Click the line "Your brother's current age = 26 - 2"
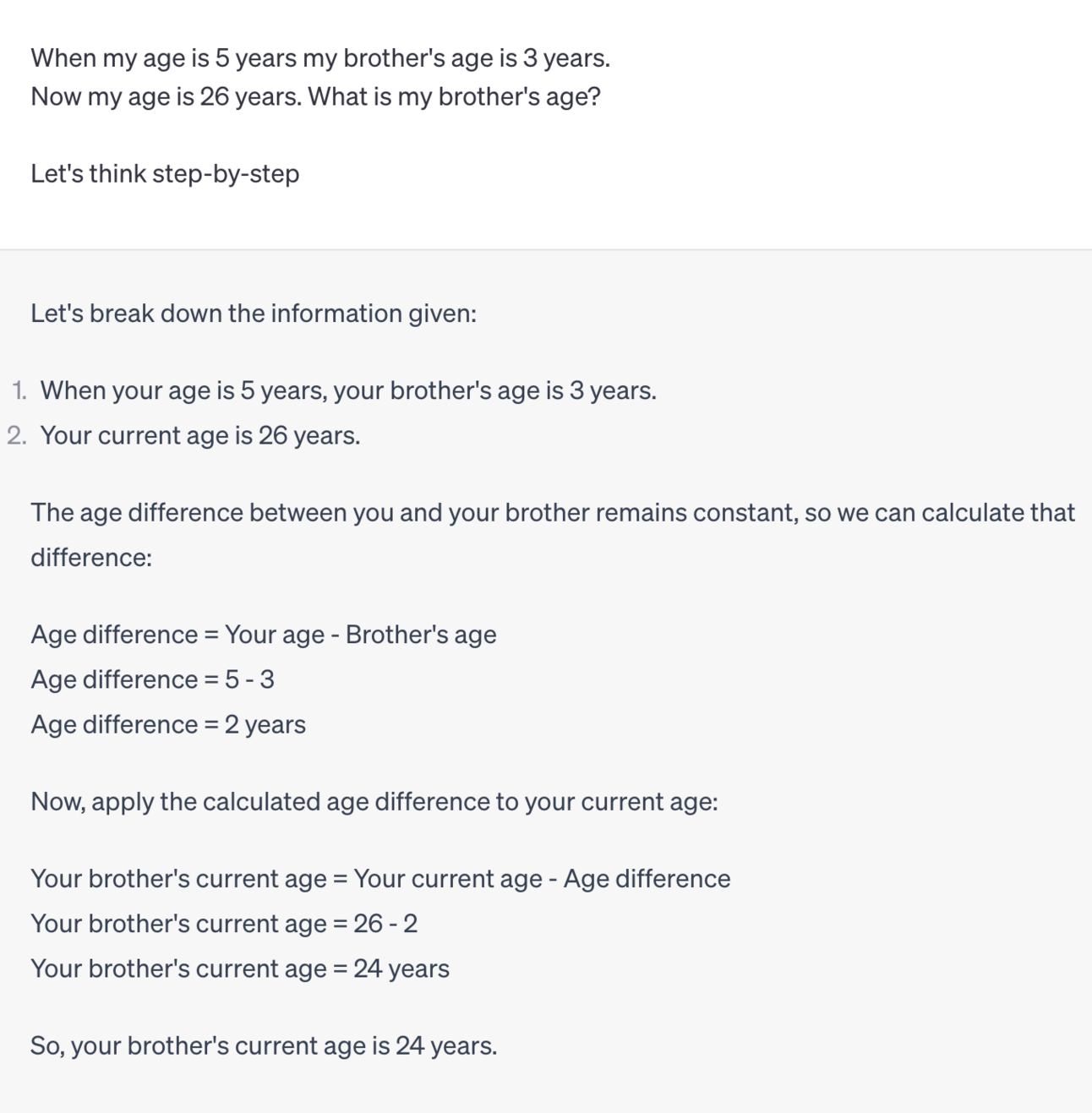Viewport: 1092px width, 1113px height. click(224, 924)
